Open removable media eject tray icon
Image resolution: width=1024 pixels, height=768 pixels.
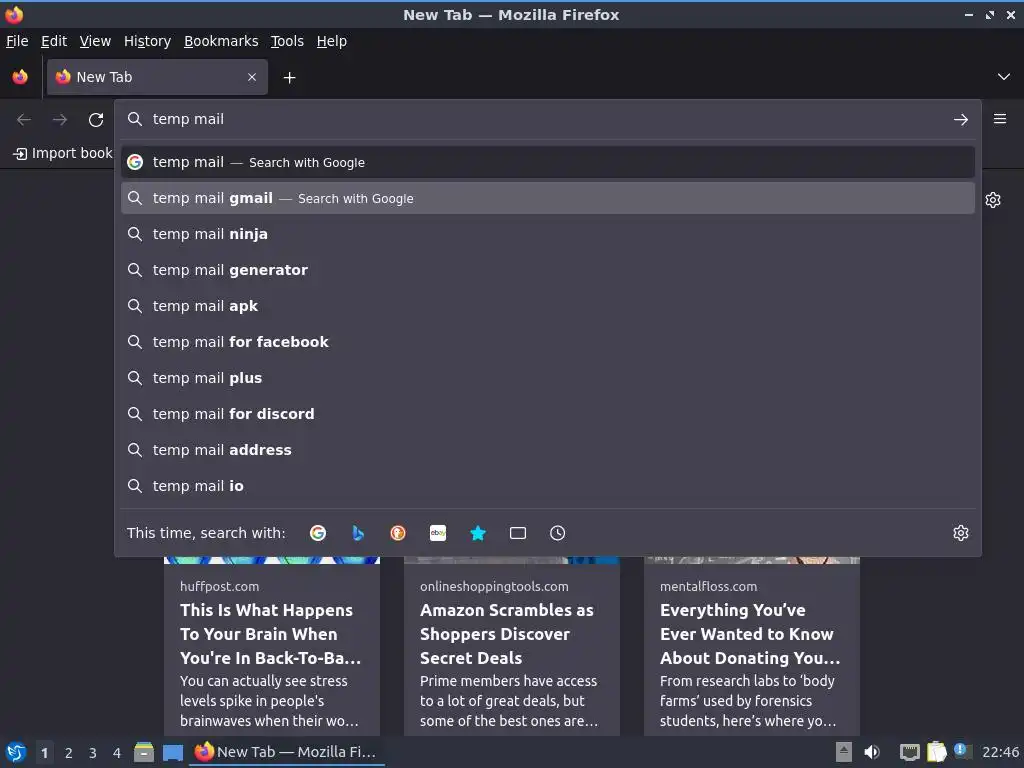[844, 752]
